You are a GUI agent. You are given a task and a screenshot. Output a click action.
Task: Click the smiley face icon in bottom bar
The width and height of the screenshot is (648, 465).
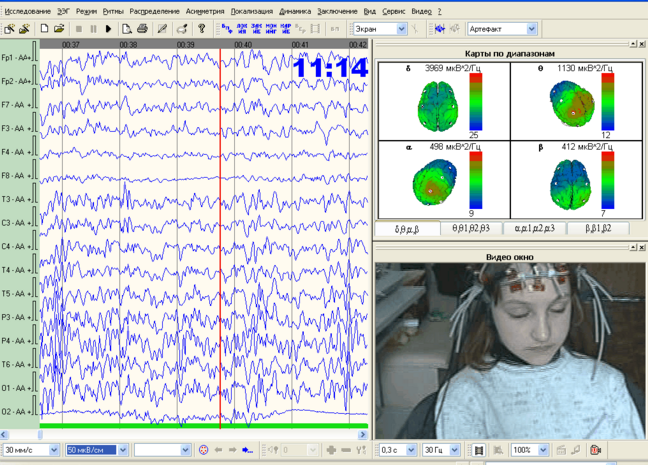[x=204, y=451]
